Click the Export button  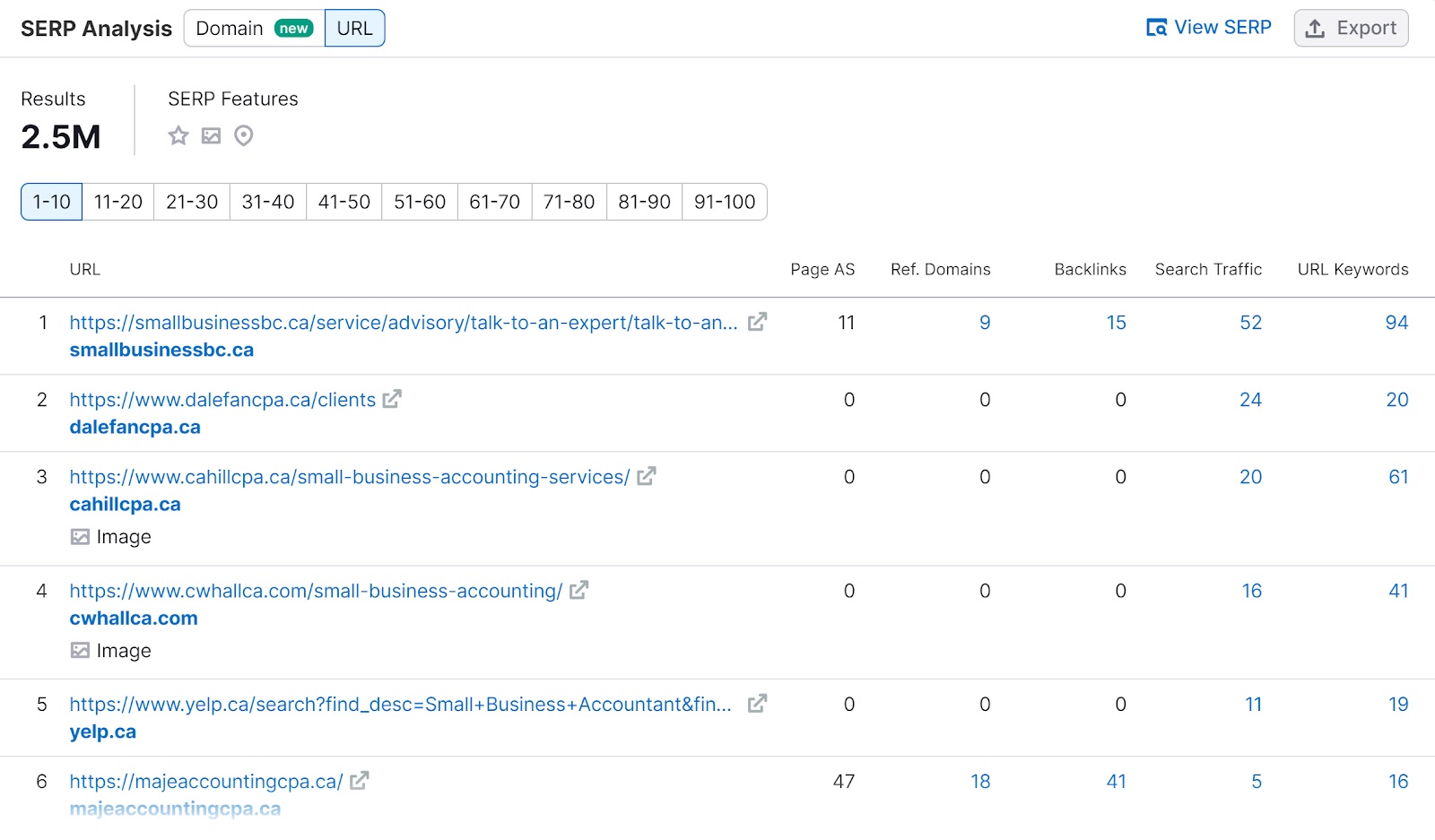point(1351,28)
